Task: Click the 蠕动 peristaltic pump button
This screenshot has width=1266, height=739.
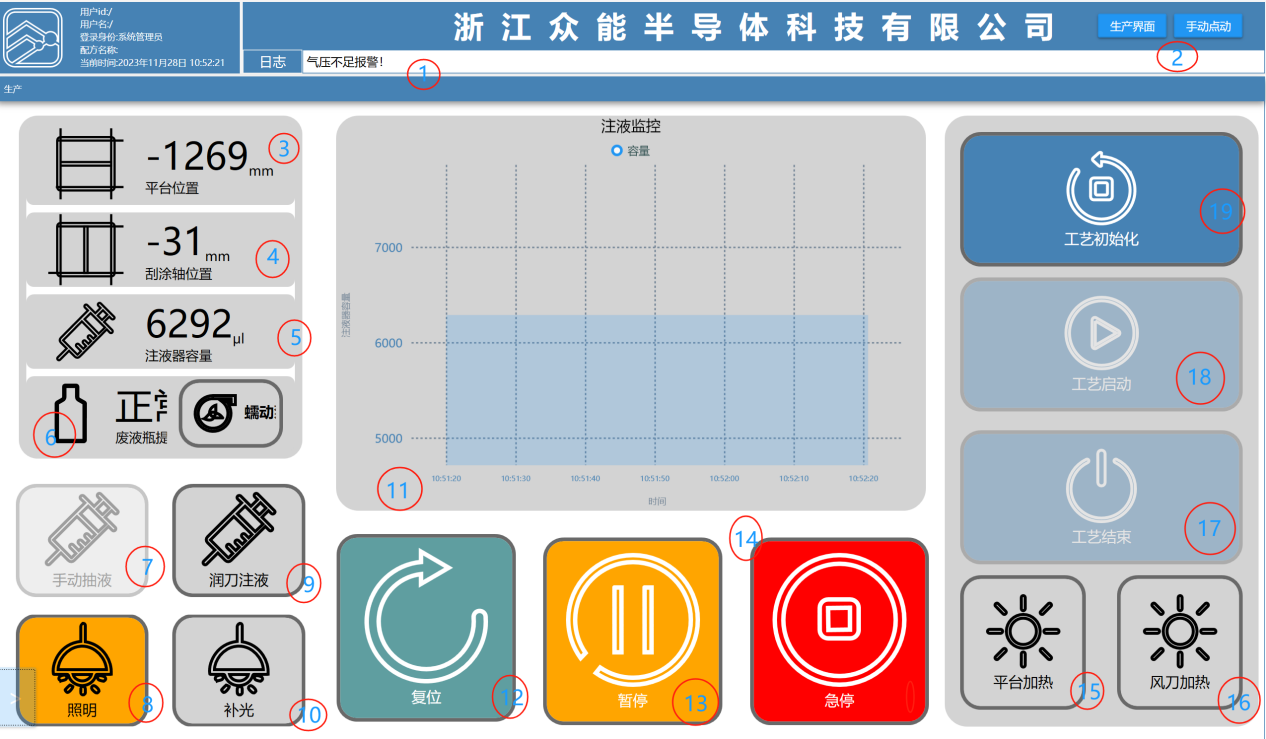Action: point(230,413)
